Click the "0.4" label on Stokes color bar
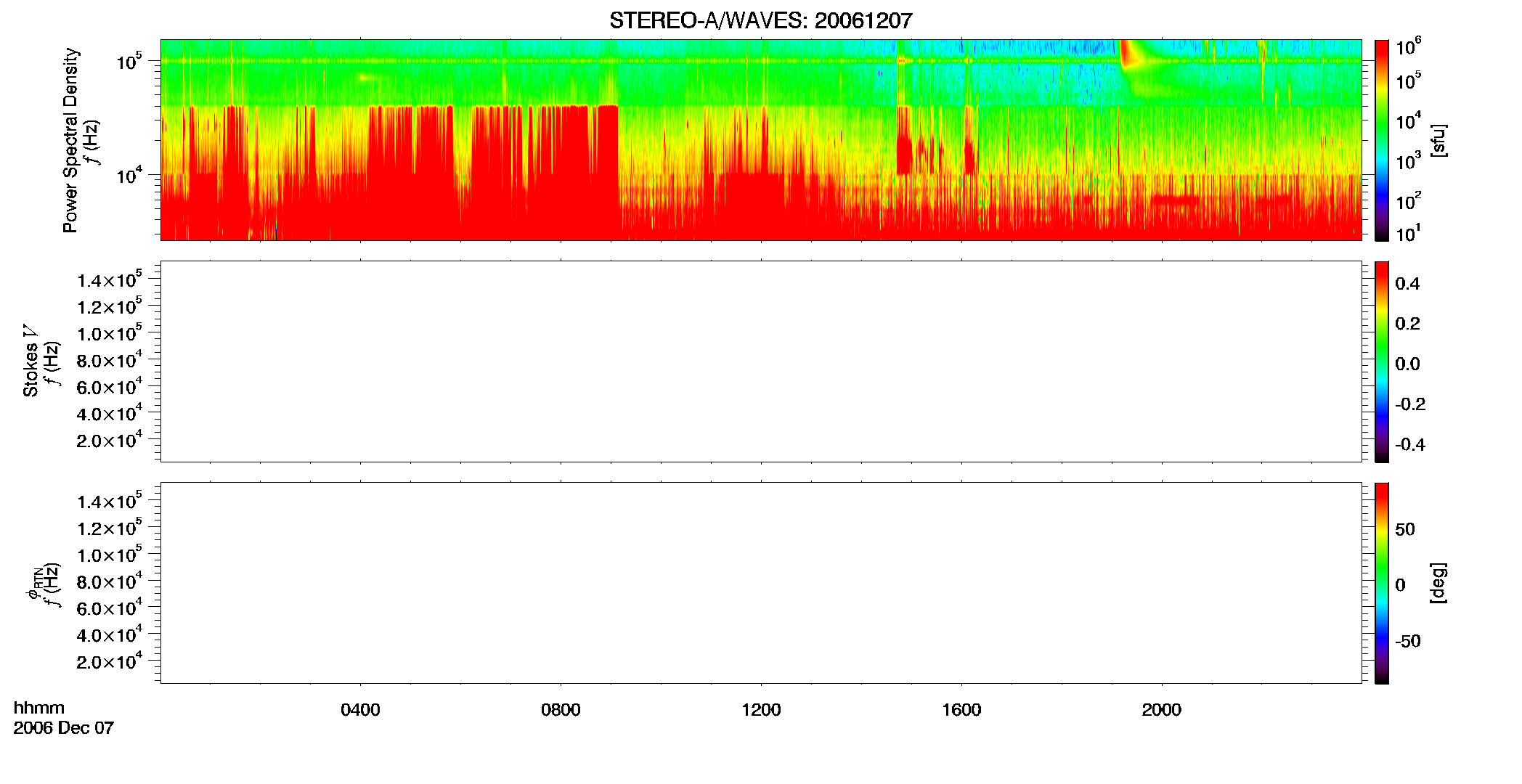This screenshot has width=1522, height=784. pyautogui.click(x=1407, y=284)
